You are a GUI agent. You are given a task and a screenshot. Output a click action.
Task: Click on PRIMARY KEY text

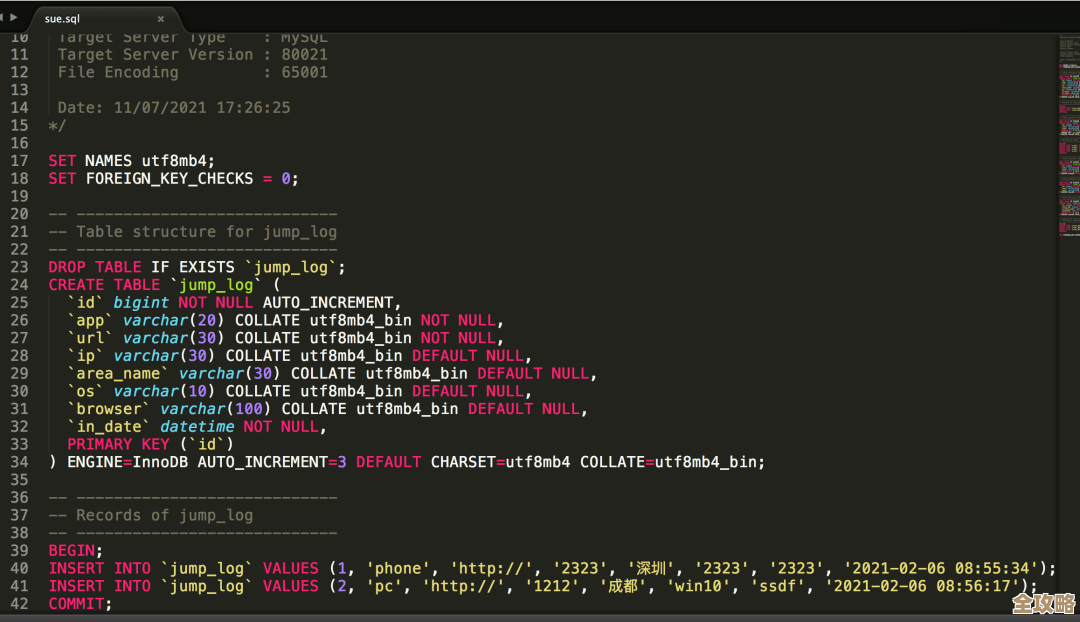pos(119,444)
